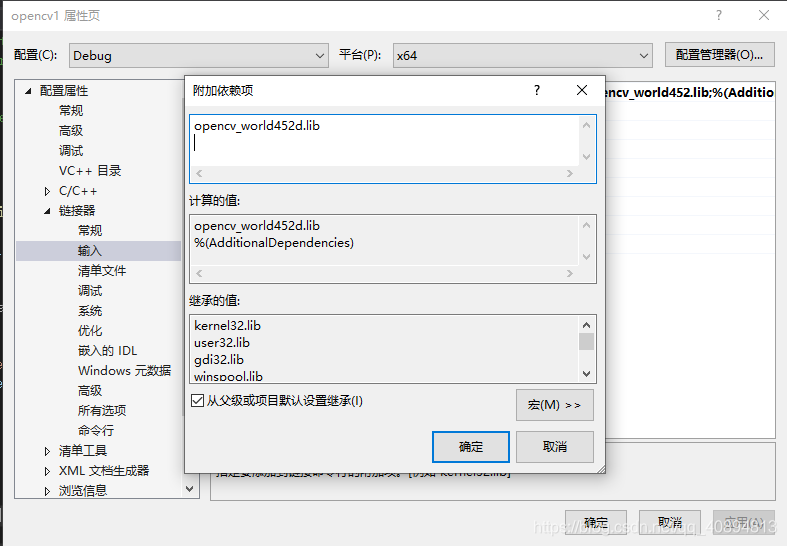Viewport: 787px width, 546px height.
Task: Click right arrow of 计算的值 horizontal scrollbar
Action: [570, 274]
